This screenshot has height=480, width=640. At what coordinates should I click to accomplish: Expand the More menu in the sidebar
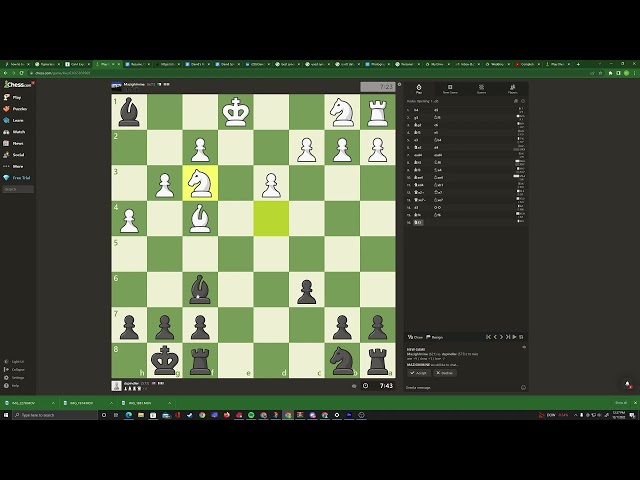click(x=13, y=166)
